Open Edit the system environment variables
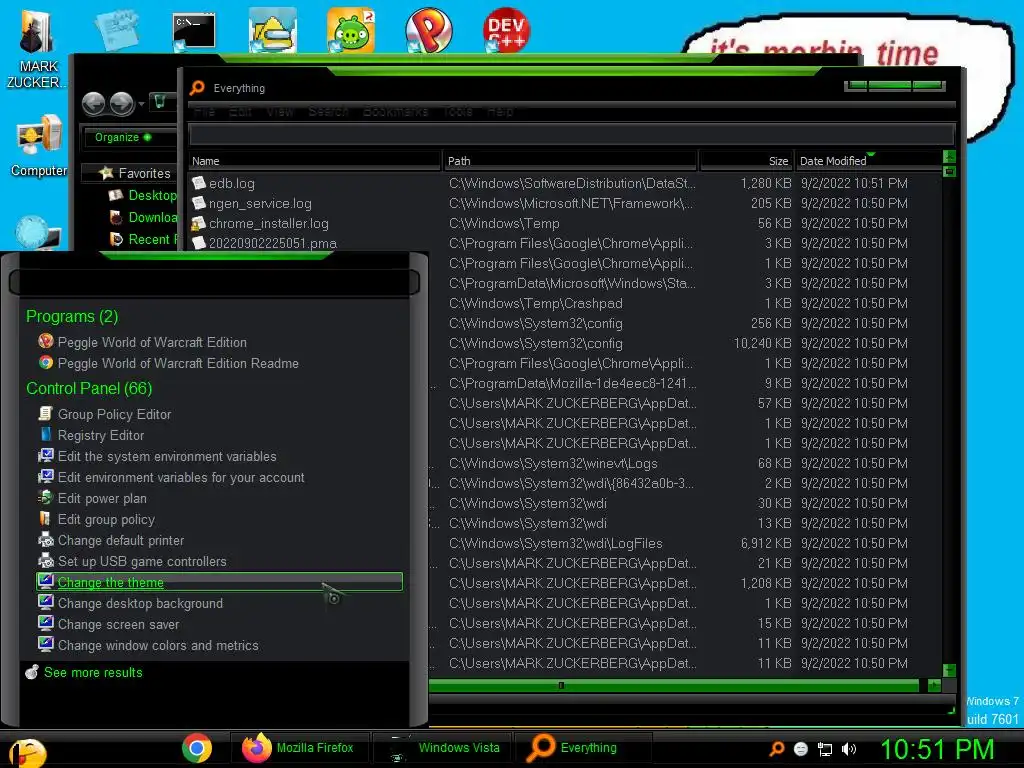1024x768 pixels. click(167, 456)
